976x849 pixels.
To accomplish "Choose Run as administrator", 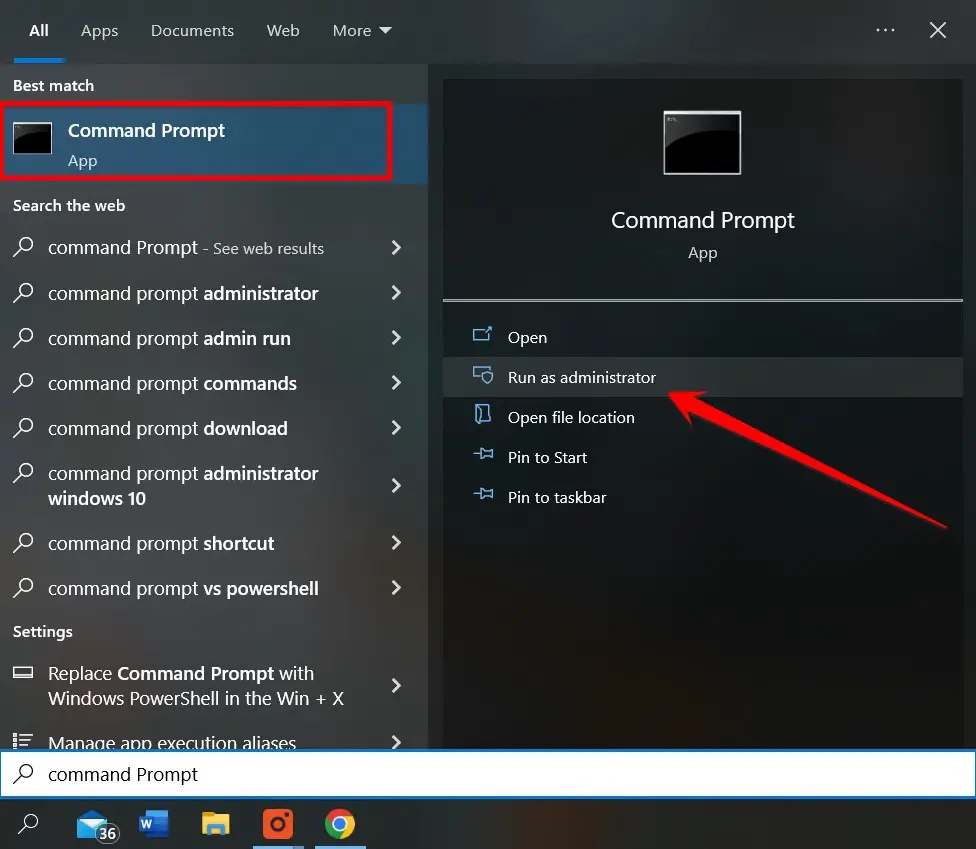I will point(703,377).
